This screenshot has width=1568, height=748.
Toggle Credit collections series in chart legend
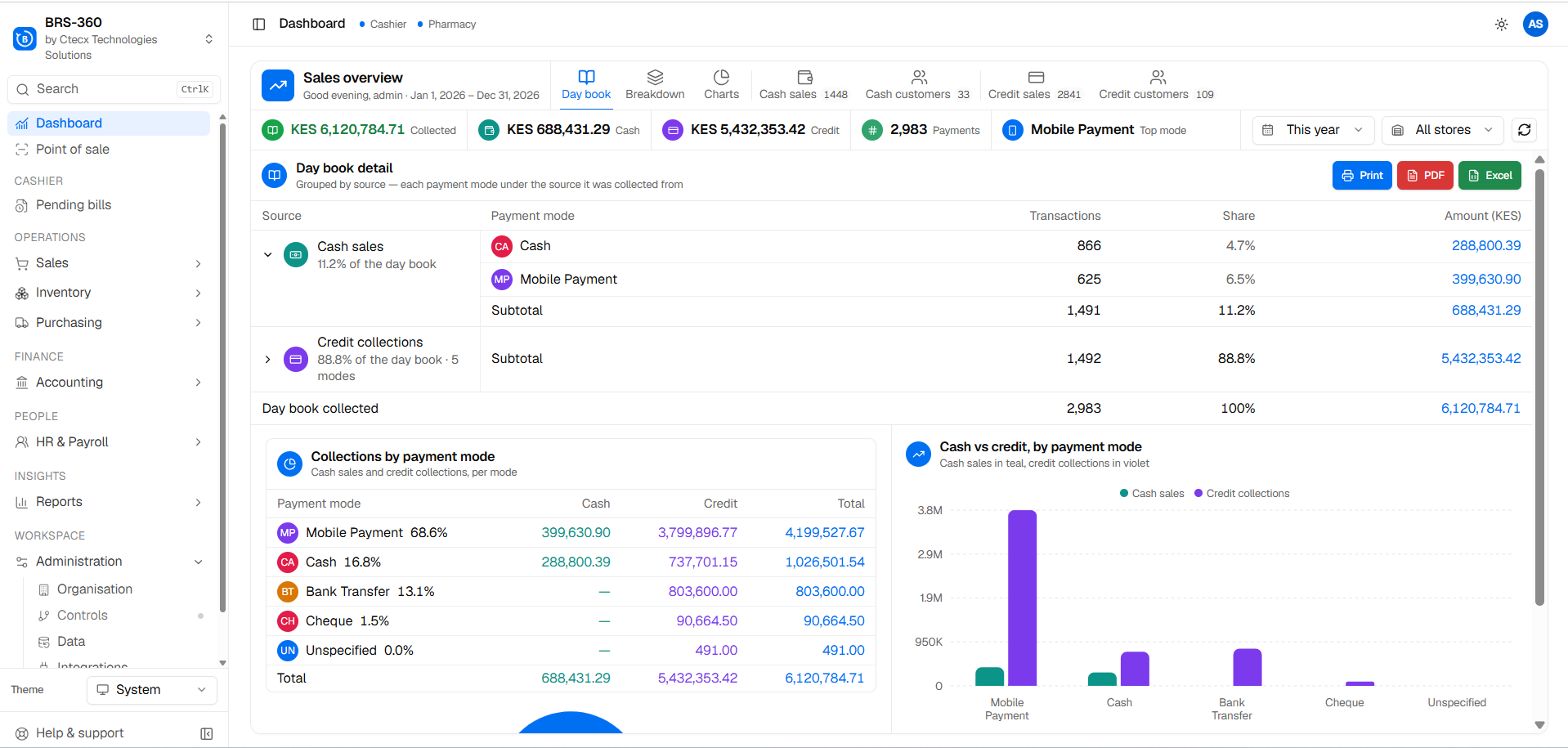pos(1242,494)
